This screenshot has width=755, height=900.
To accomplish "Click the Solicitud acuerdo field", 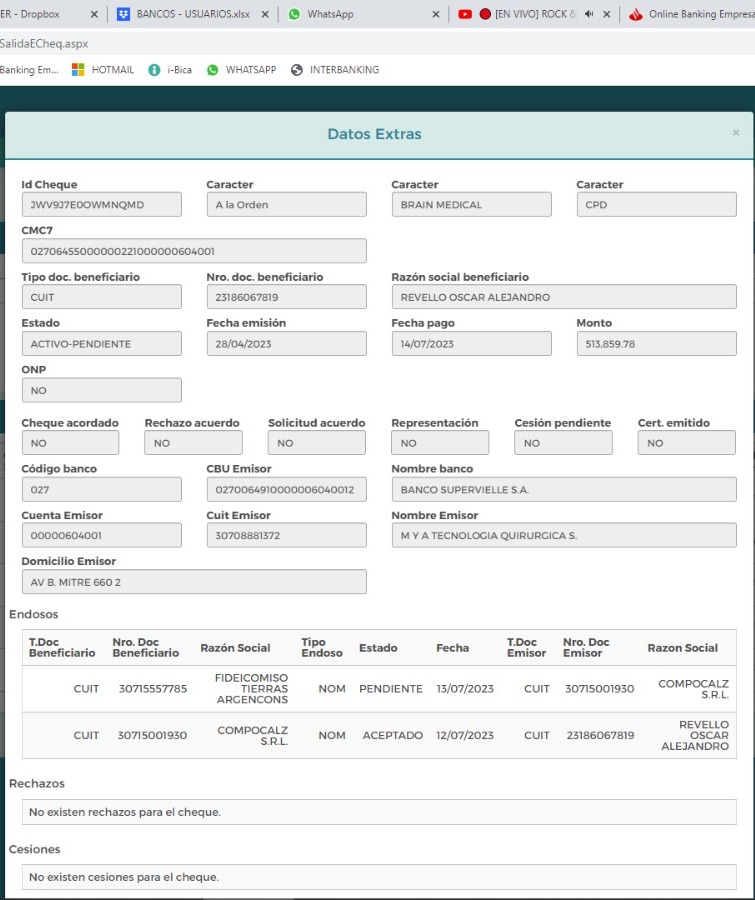I will pyautogui.click(x=317, y=443).
